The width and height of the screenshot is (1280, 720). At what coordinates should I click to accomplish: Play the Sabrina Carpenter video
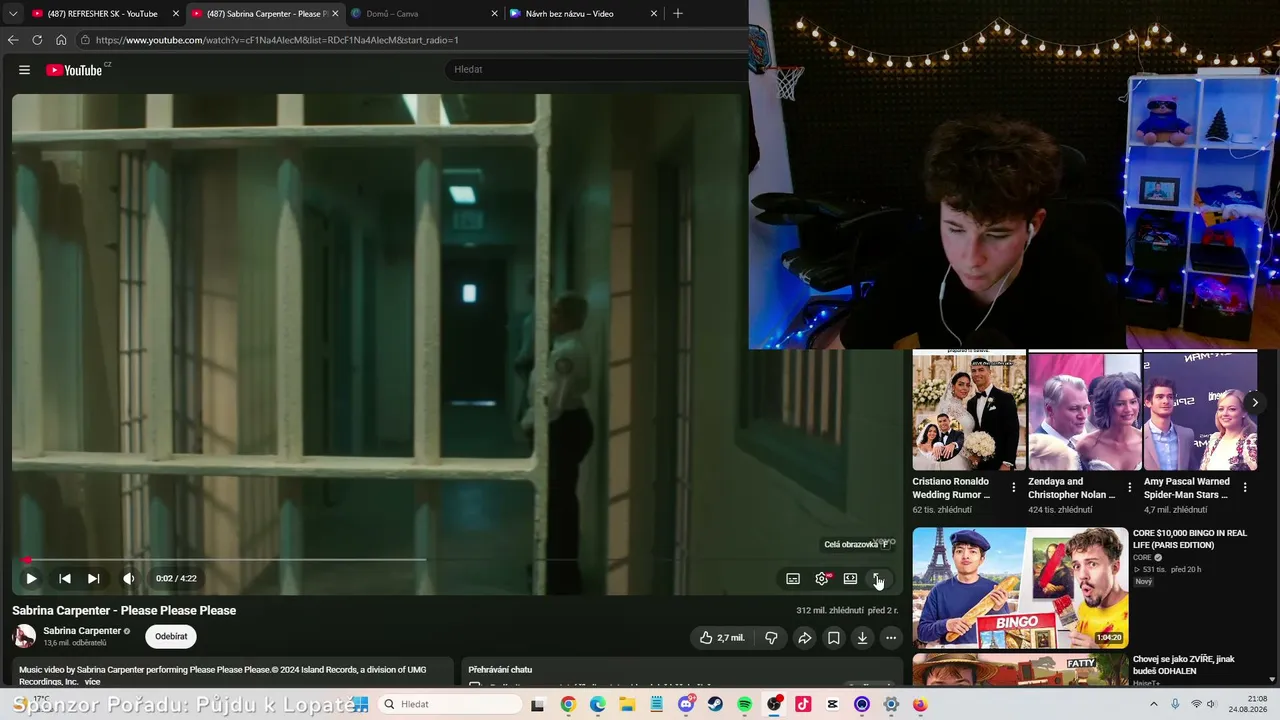coord(31,578)
